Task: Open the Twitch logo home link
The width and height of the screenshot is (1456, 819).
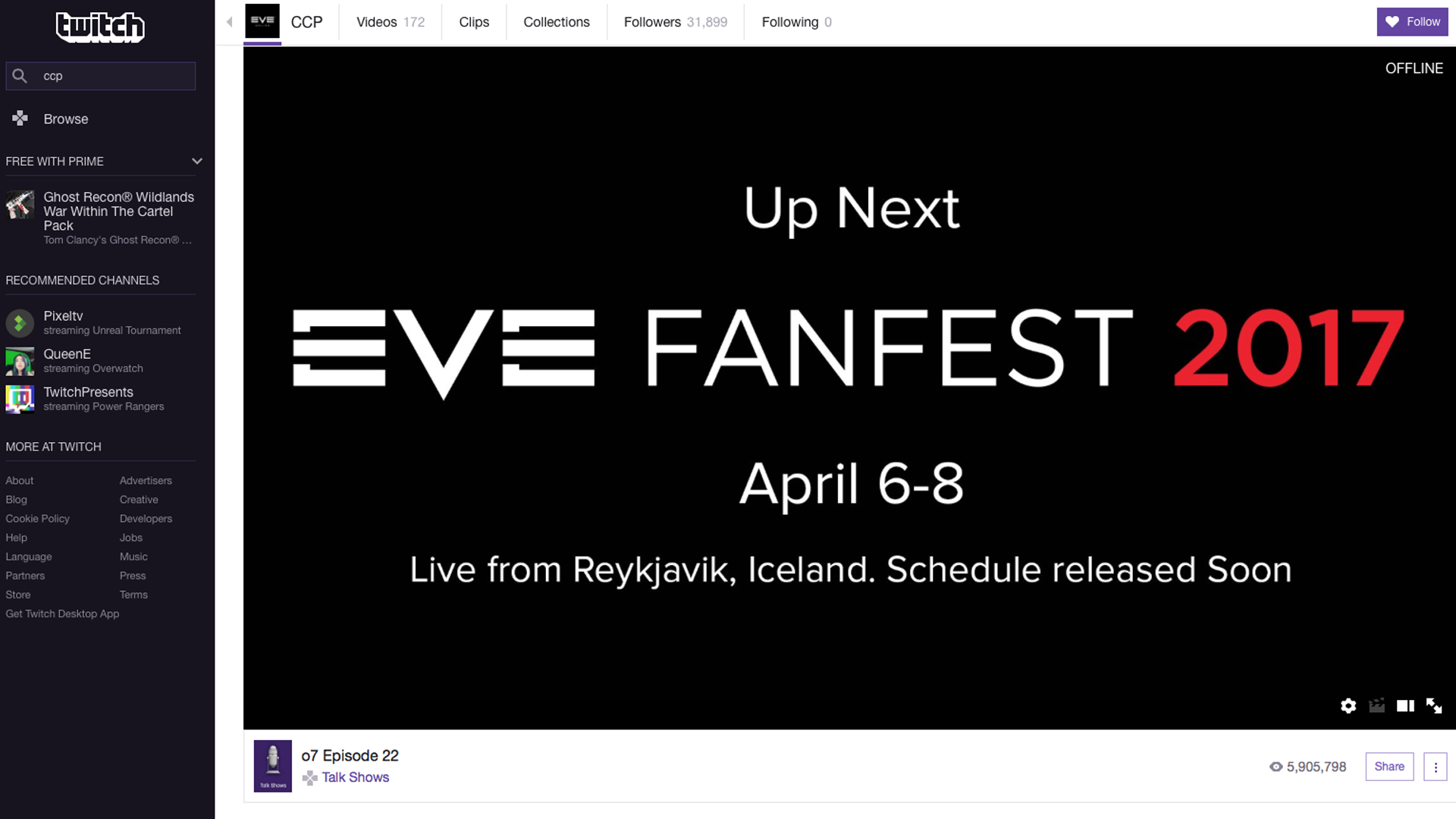Action: pyautogui.click(x=100, y=27)
